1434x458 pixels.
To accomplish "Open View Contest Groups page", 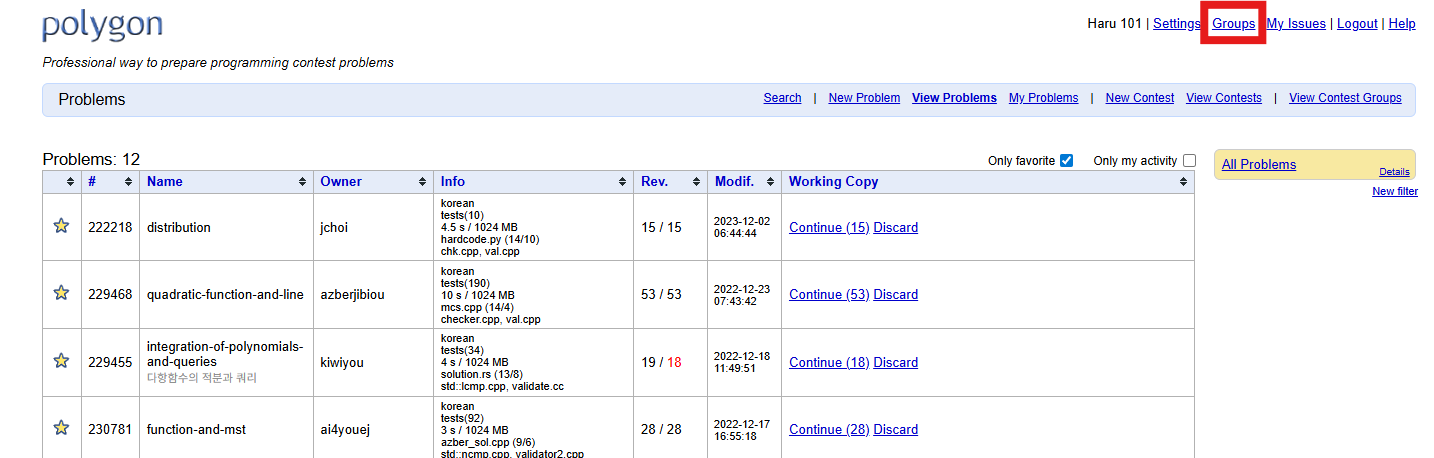I will coord(1345,98).
